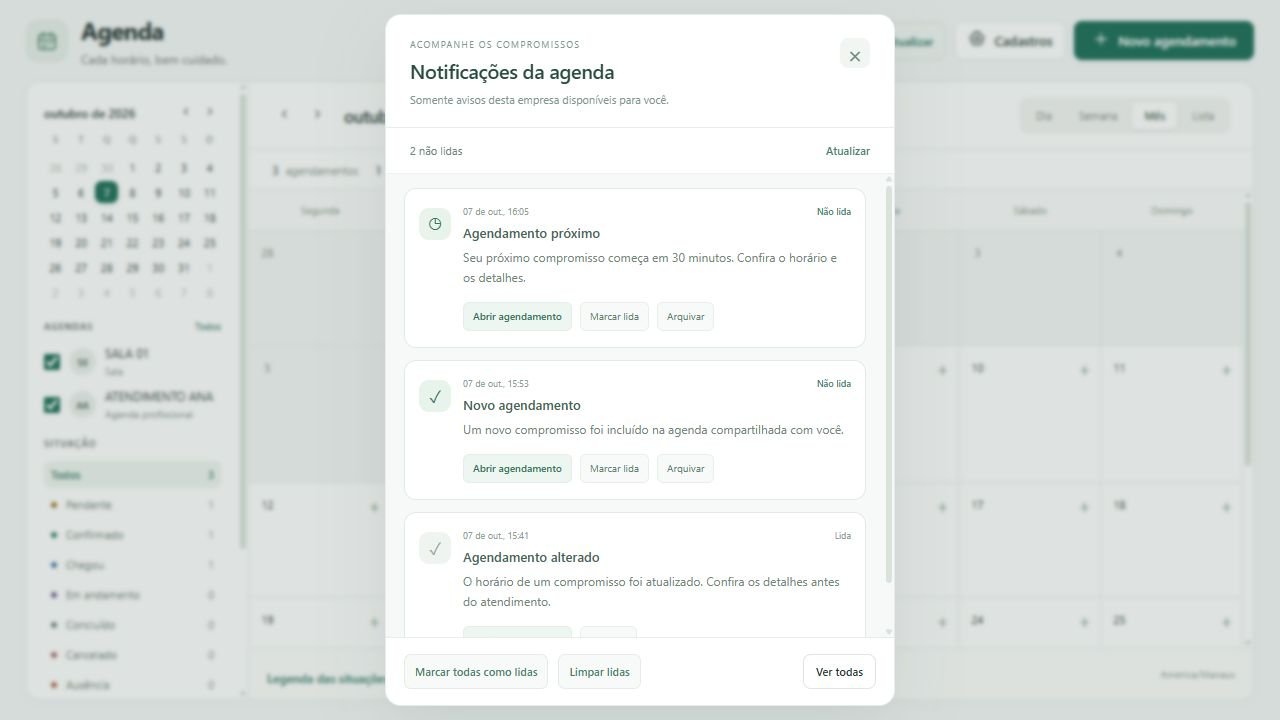1280x720 pixels.
Task: Click the notification list's down scroll arrow
Action: (x=889, y=632)
